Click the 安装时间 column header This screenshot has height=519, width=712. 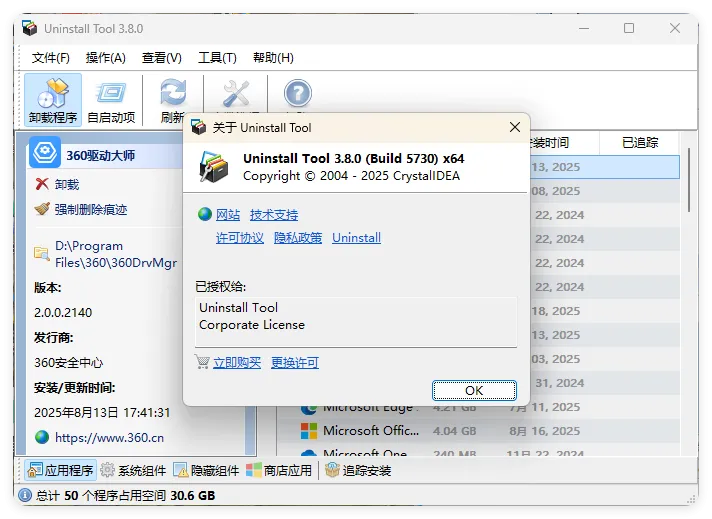(x=564, y=143)
